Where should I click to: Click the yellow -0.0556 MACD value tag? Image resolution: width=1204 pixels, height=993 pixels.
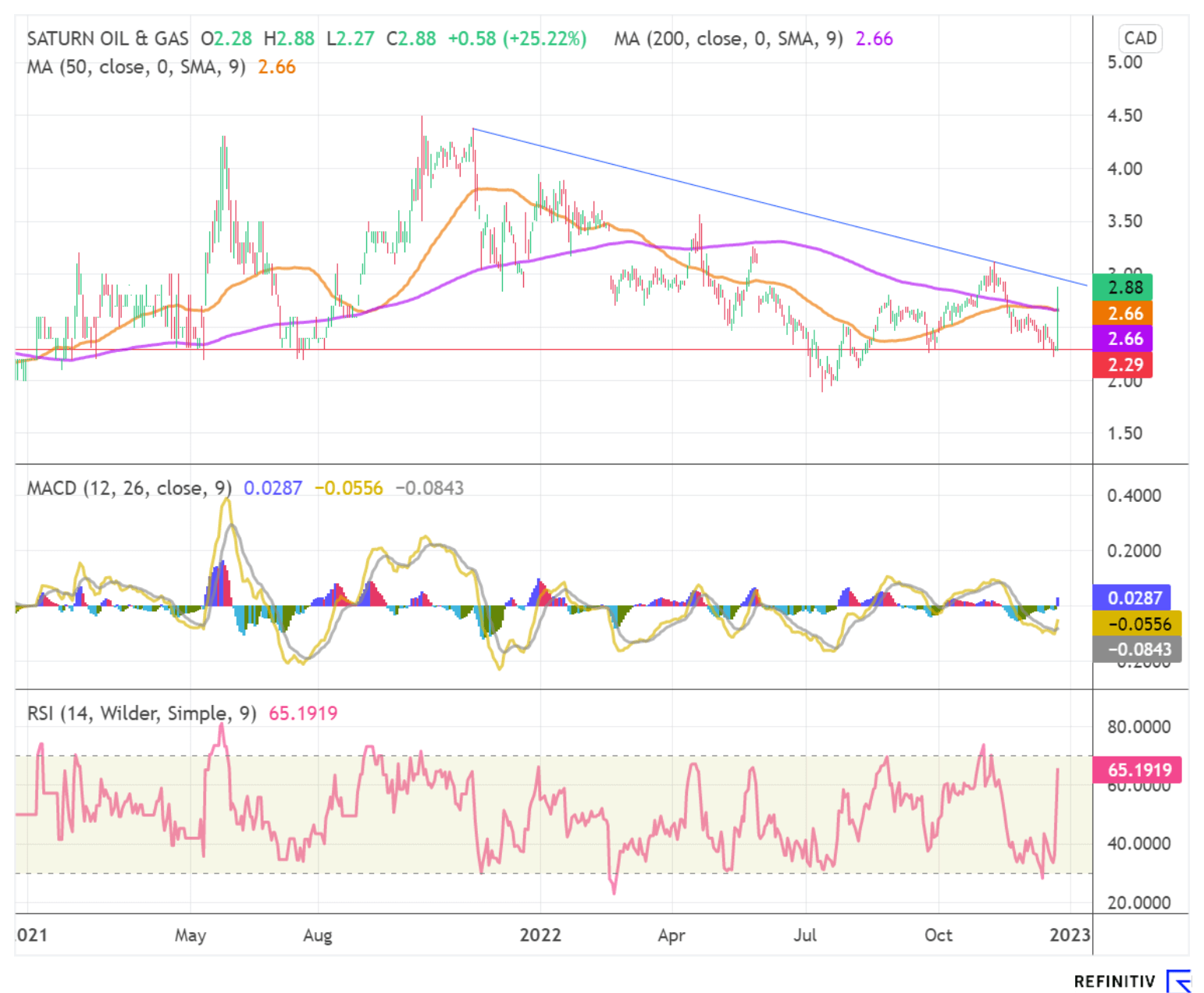pos(1138,624)
